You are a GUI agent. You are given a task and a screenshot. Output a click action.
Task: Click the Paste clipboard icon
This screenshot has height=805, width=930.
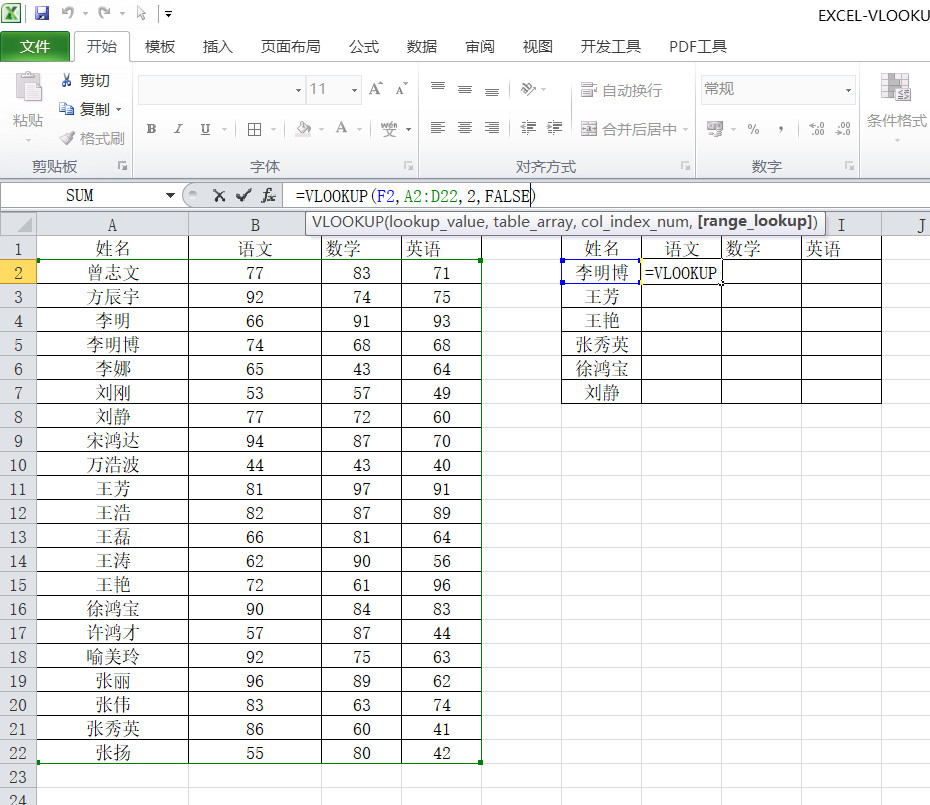coord(28,87)
